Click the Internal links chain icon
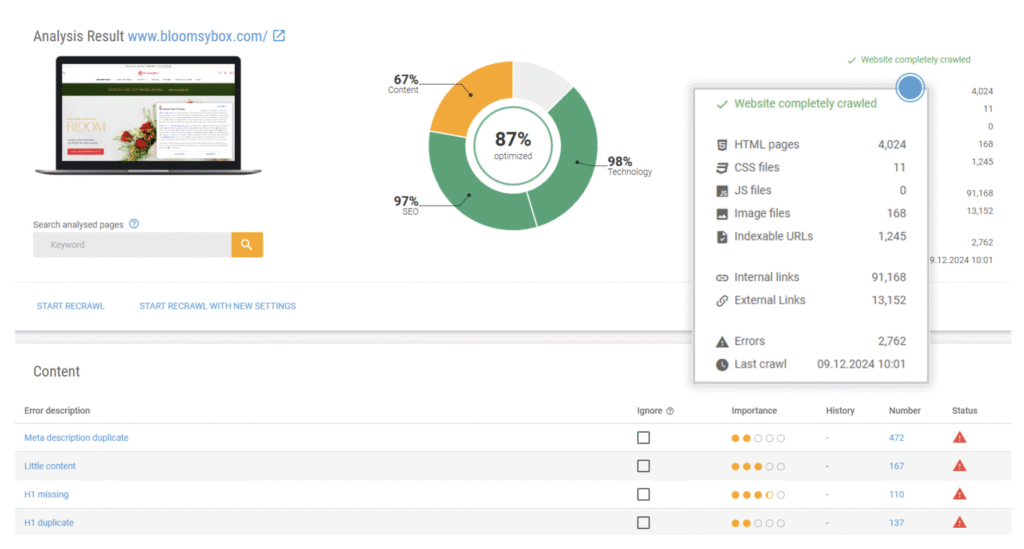The image size is (1024, 549). pos(722,277)
